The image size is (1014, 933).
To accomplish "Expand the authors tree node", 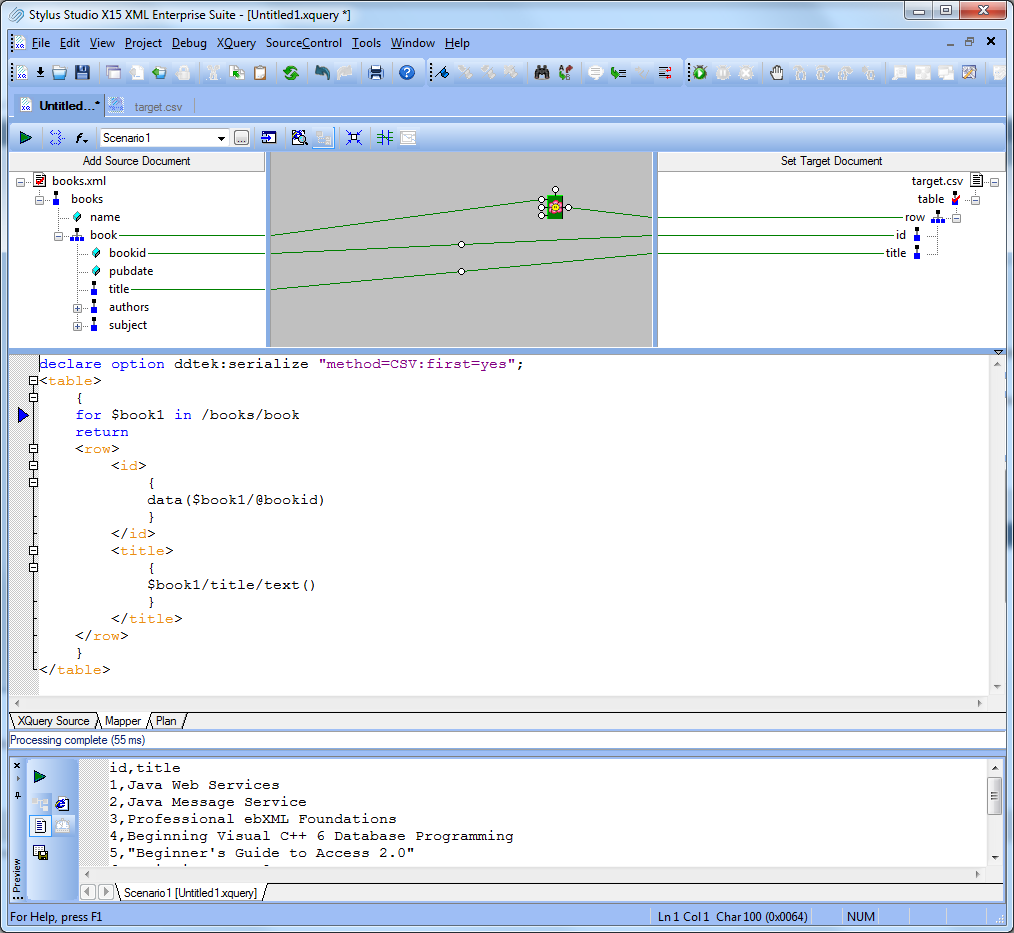I will pos(77,308).
